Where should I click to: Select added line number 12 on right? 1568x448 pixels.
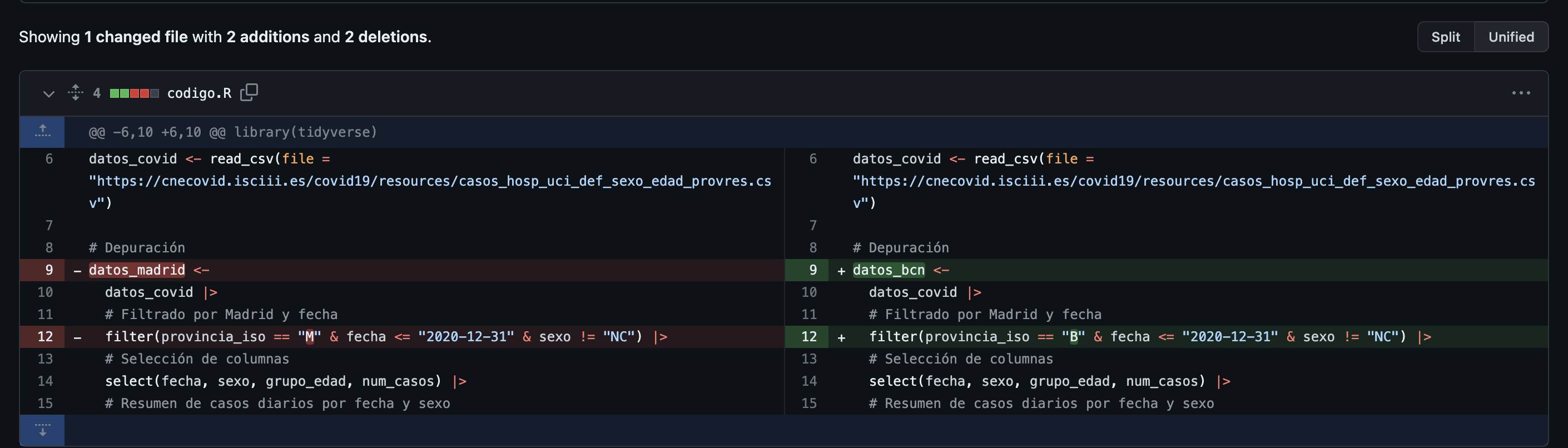808,337
